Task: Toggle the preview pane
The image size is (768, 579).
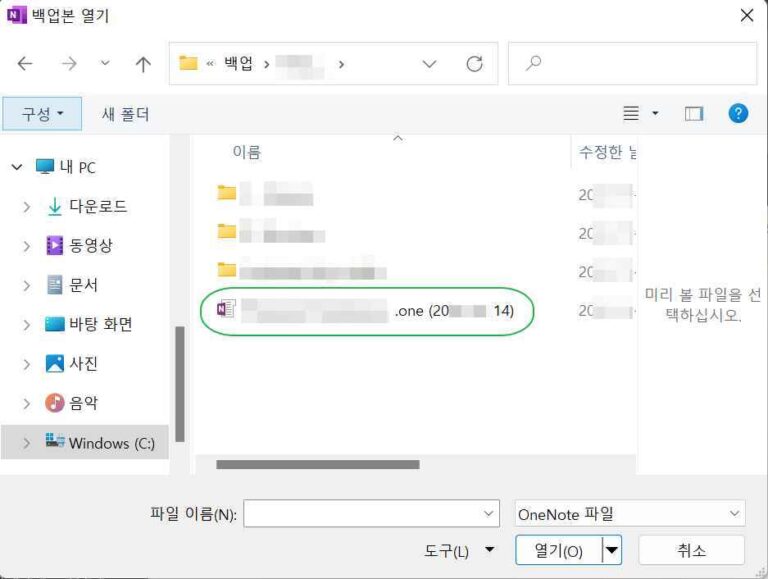Action: (694, 114)
